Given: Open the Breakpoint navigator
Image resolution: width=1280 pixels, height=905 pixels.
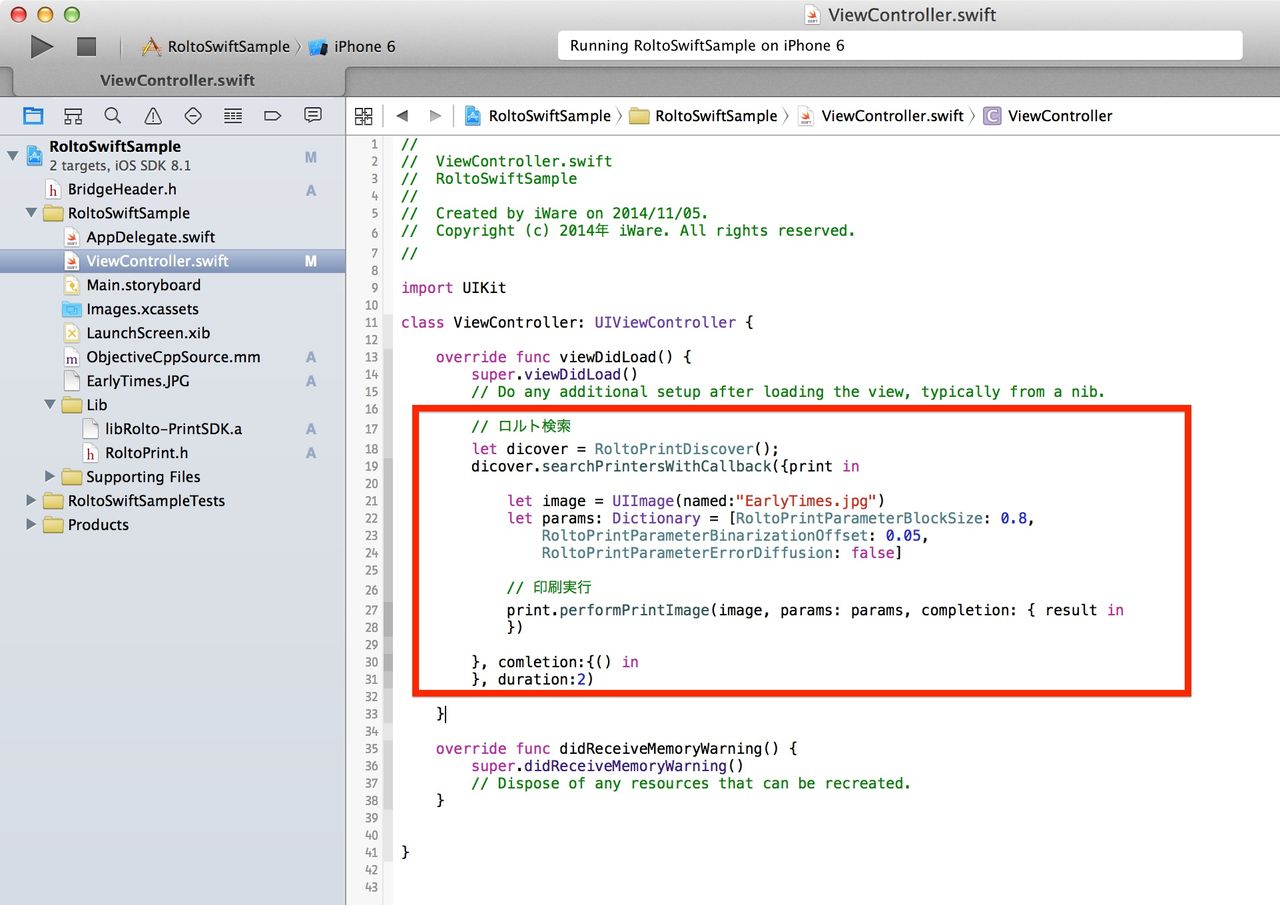Looking at the screenshot, I should (x=273, y=115).
